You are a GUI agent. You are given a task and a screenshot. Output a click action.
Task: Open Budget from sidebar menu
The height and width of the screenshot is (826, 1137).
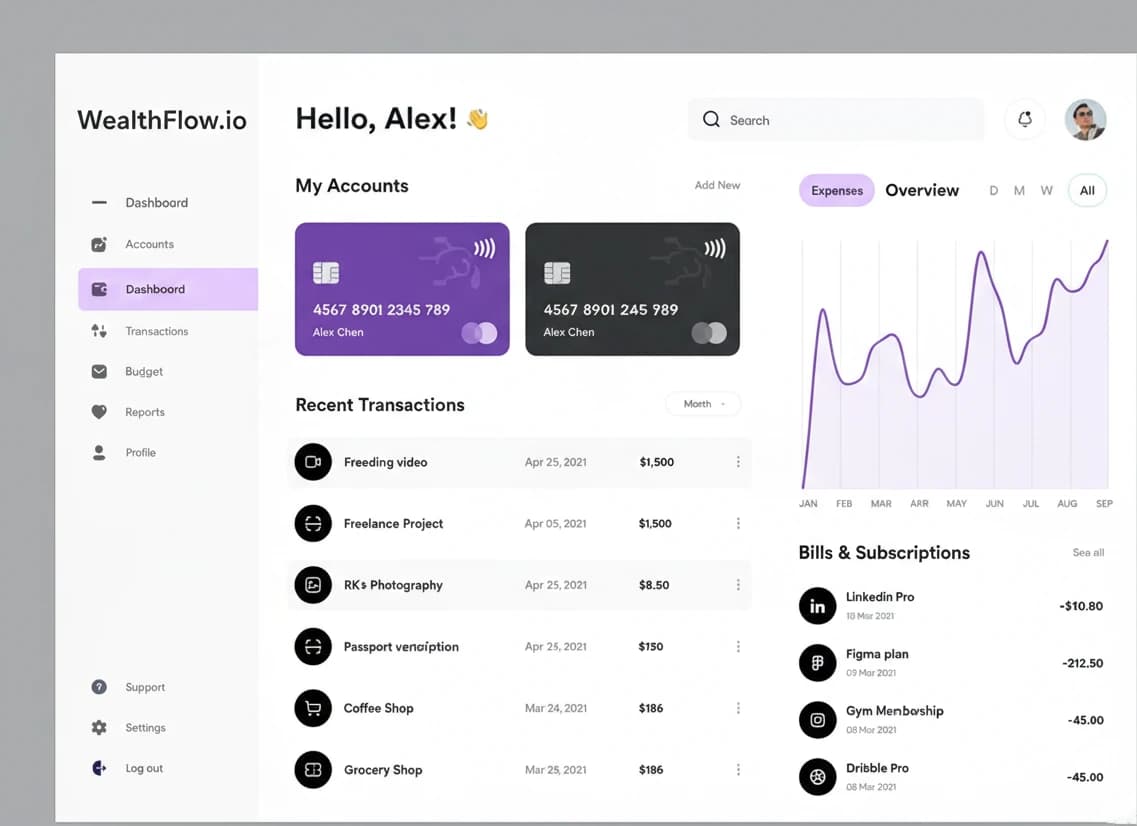pos(144,372)
